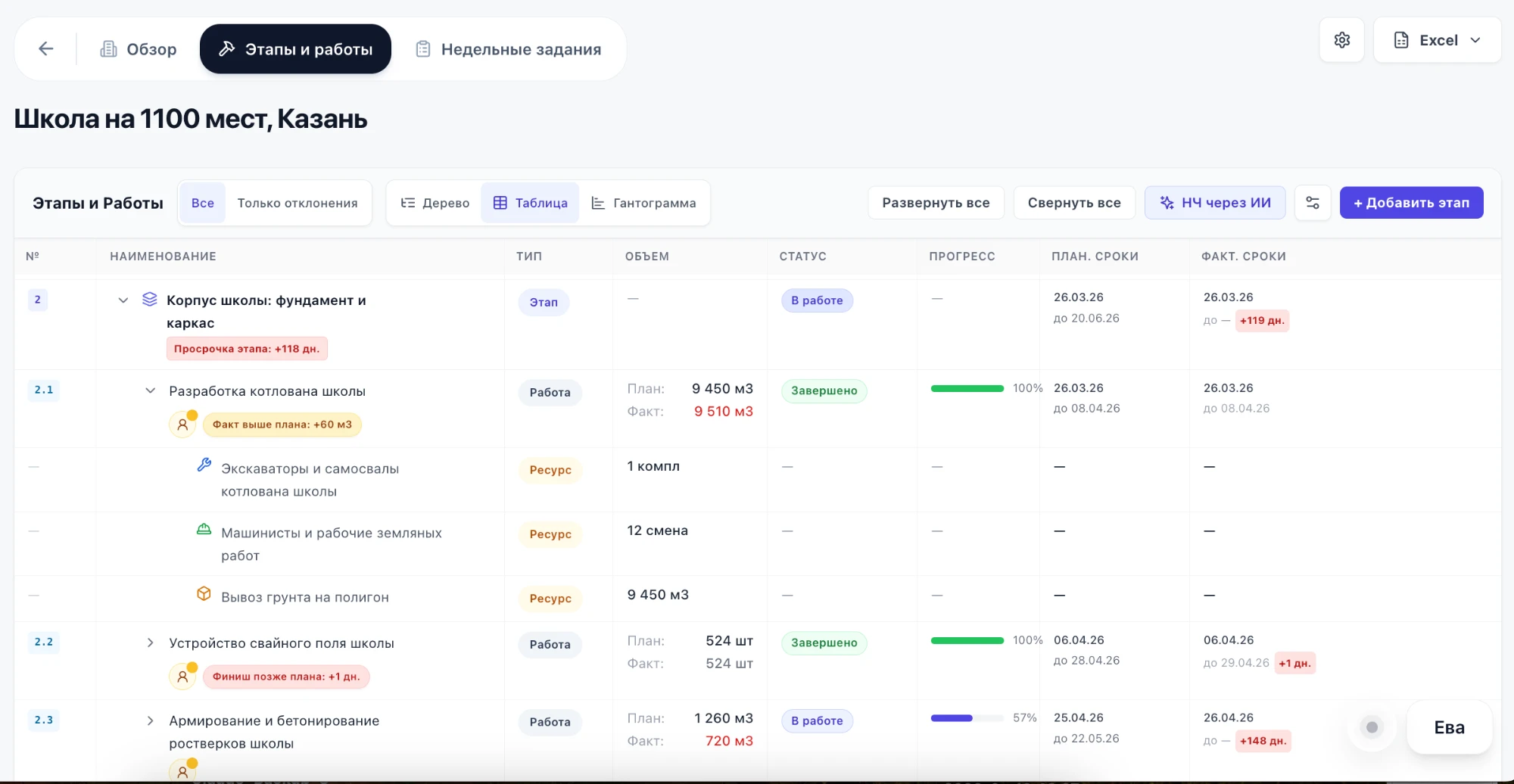The image size is (1514, 784).
Task: Click the Добавить этап button
Action: pos(1411,203)
